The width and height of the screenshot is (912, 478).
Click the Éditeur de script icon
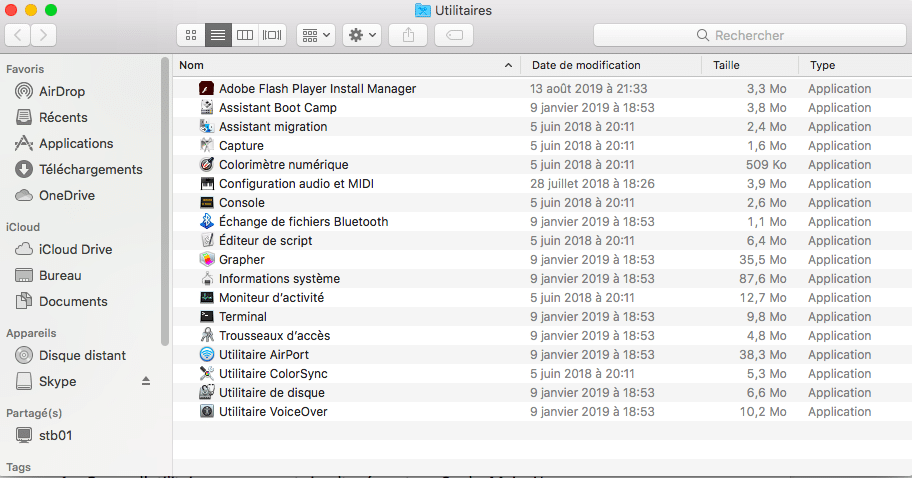click(x=206, y=240)
